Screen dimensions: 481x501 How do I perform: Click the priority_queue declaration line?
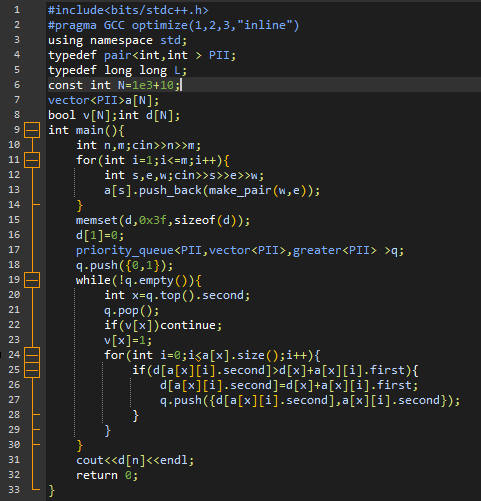tap(240, 250)
